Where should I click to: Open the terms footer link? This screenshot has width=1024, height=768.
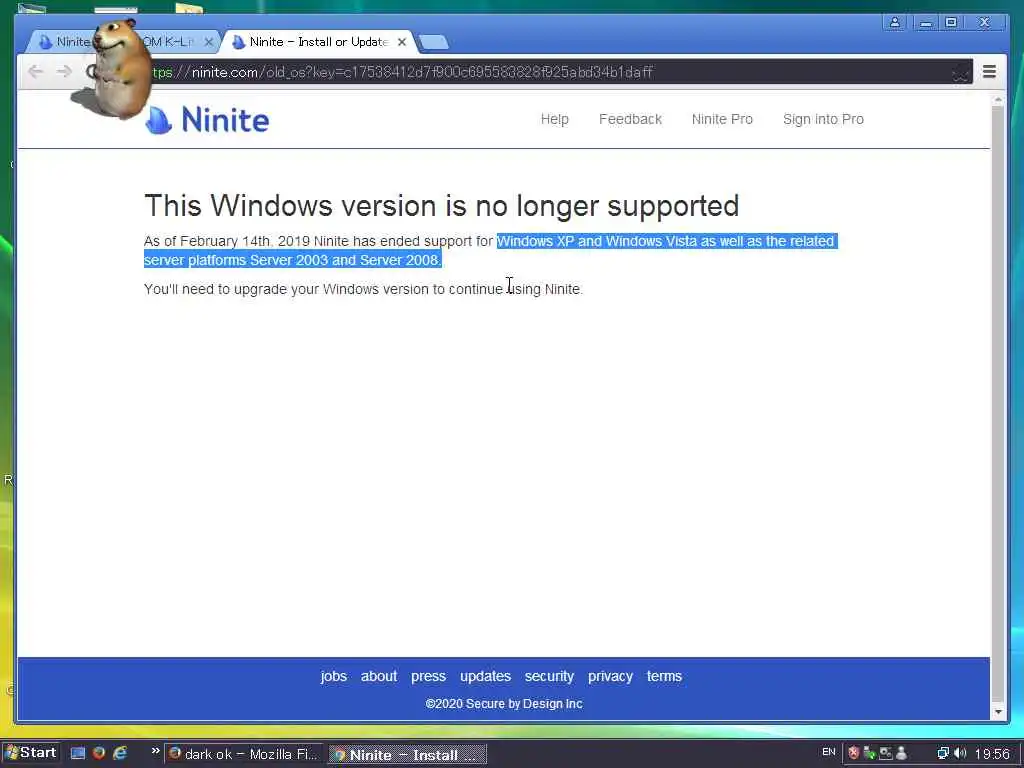664,676
